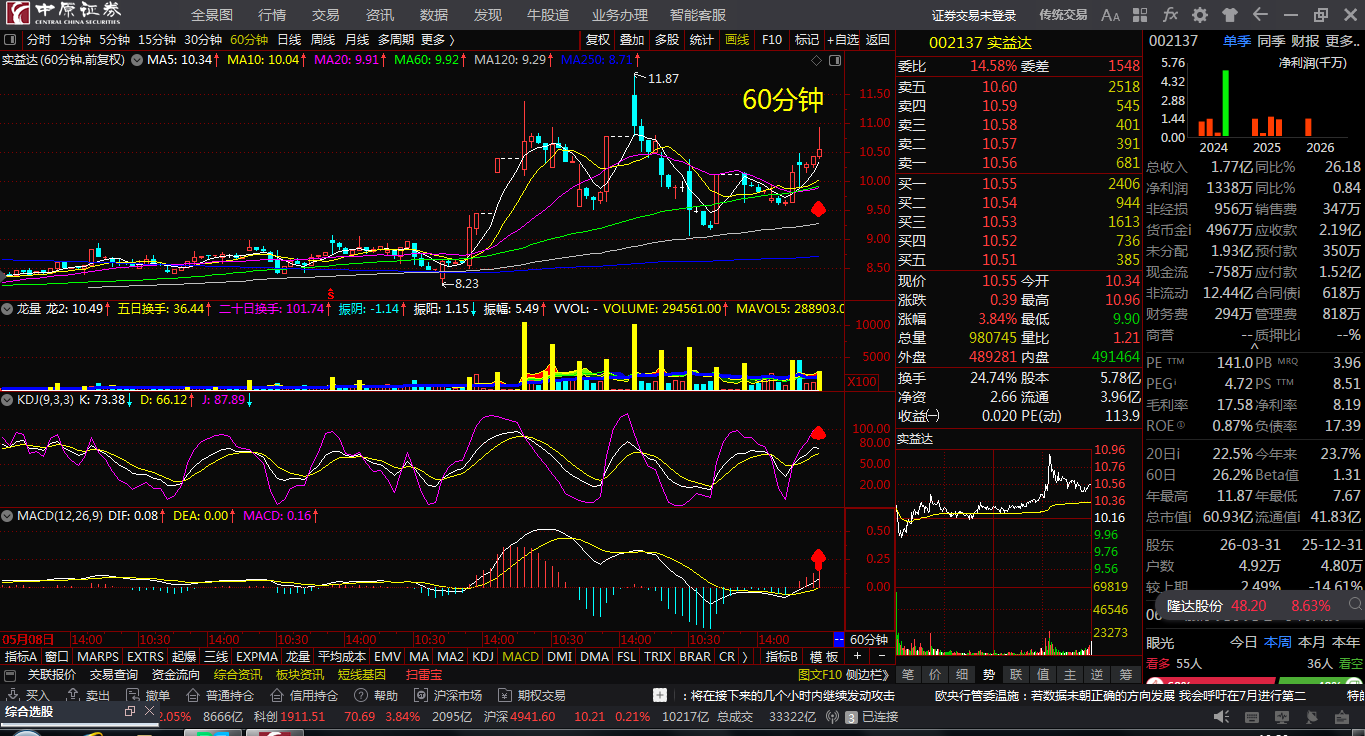Click the 复权 button
The height and width of the screenshot is (736, 1365).
click(598, 40)
